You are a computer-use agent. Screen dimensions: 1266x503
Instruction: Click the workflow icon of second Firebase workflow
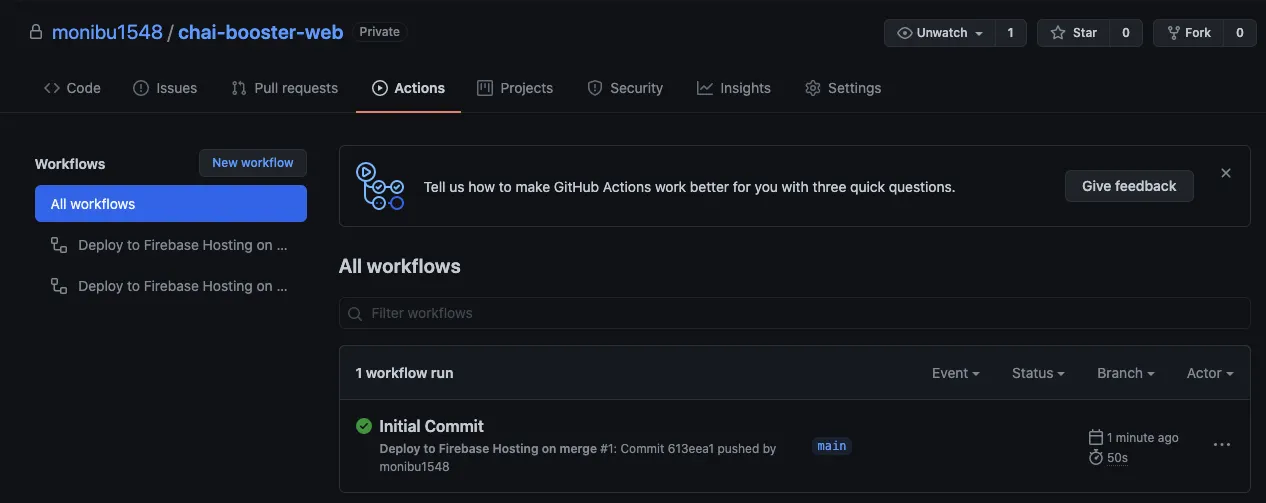click(59, 286)
